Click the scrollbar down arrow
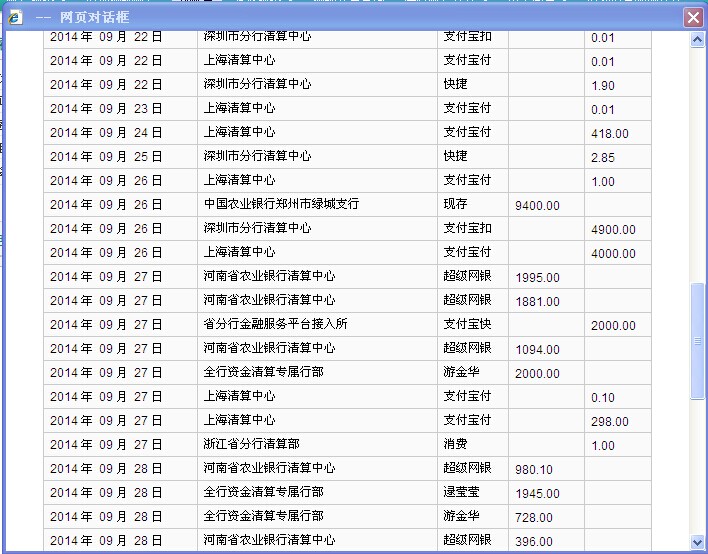708x554 pixels. pyautogui.click(x=697, y=541)
